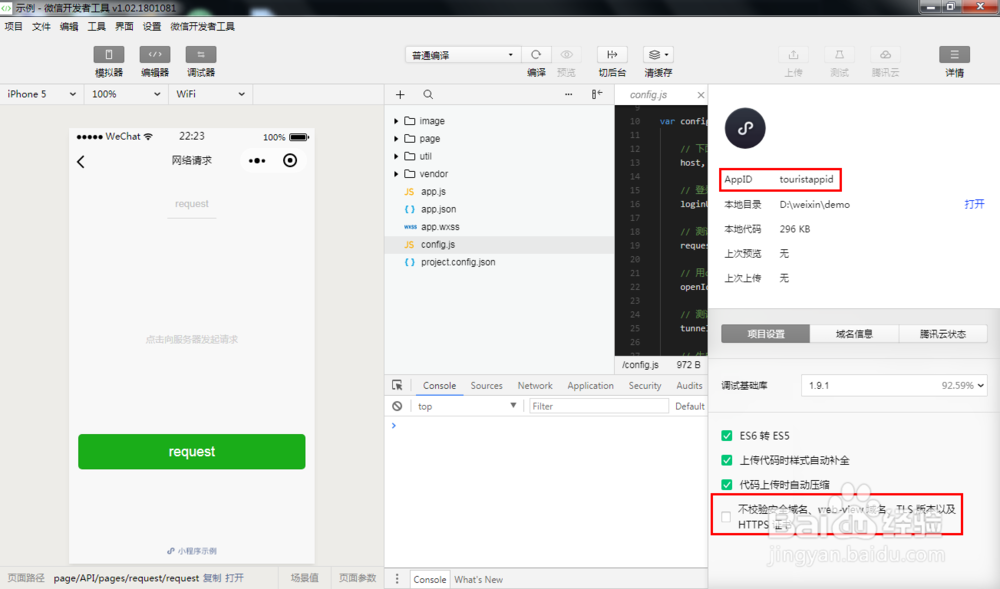This screenshot has width=1000, height=589.
Task: Click 打开 link next to local directory
Action: coord(974,204)
